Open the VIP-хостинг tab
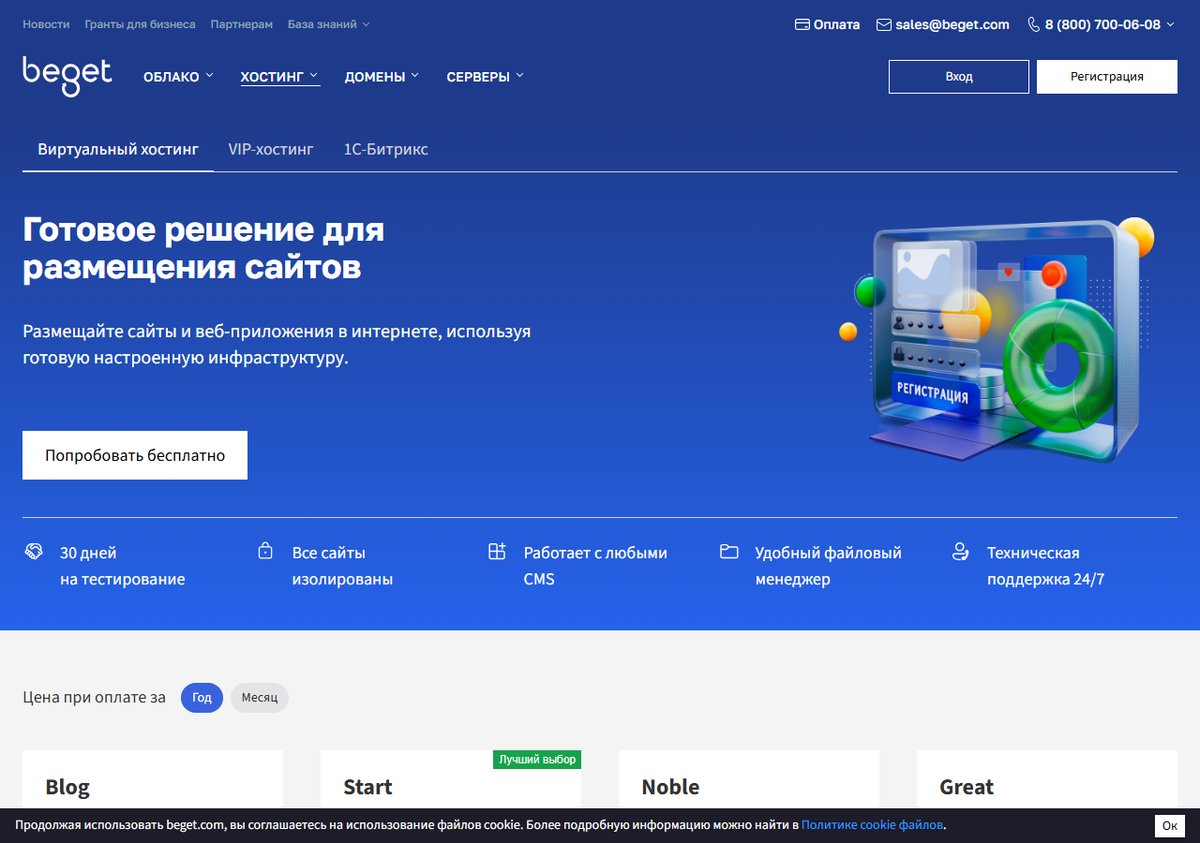 coord(271,149)
